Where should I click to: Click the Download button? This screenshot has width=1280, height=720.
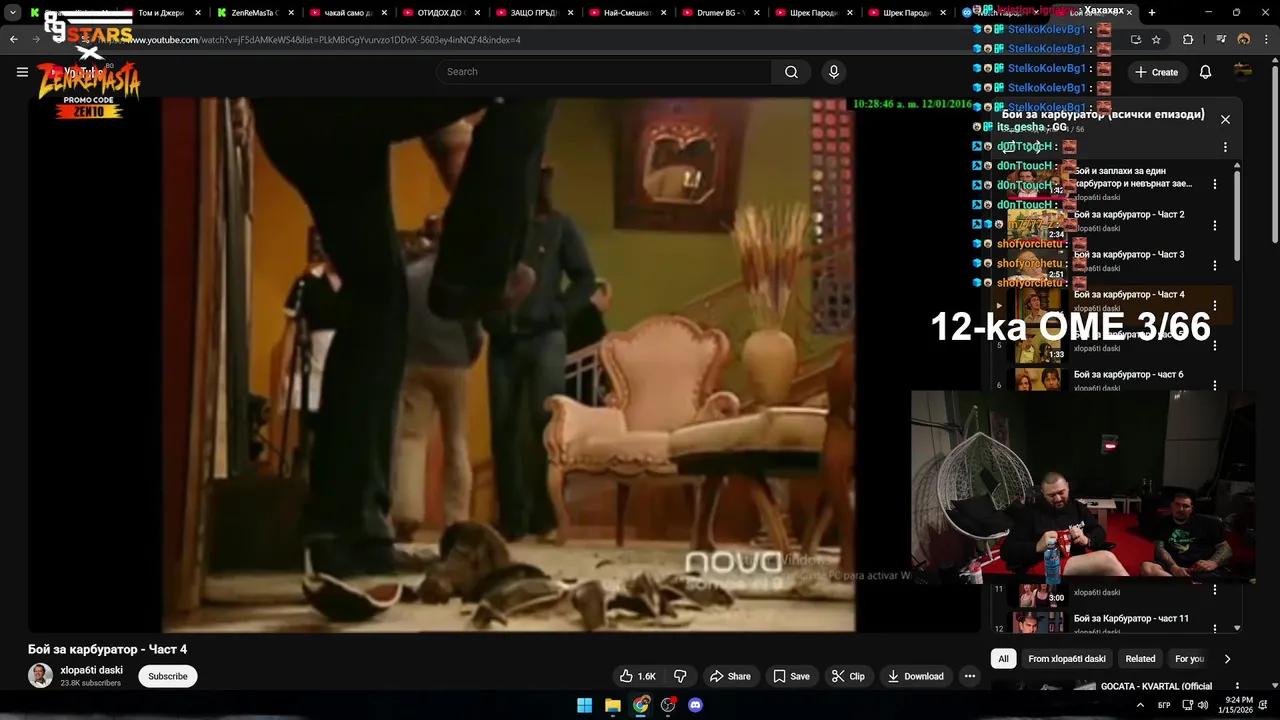pos(916,676)
